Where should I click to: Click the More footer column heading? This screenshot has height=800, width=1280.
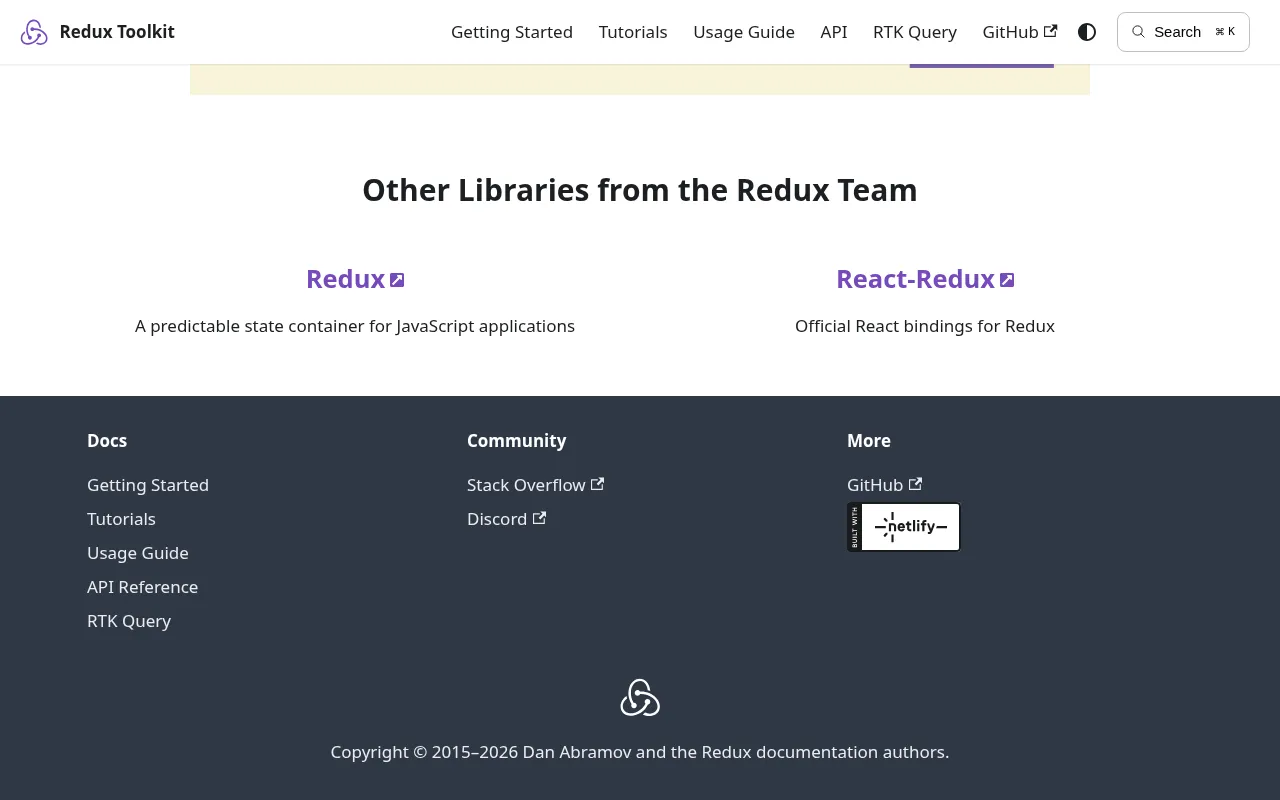coord(869,441)
